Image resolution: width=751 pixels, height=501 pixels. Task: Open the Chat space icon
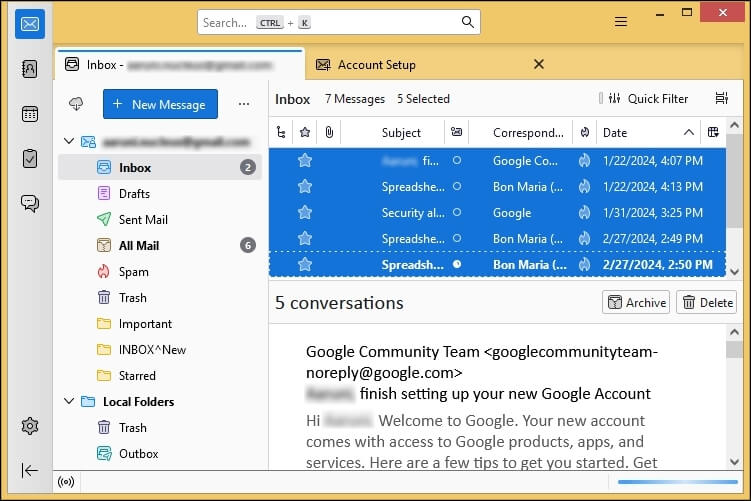[x=29, y=203]
